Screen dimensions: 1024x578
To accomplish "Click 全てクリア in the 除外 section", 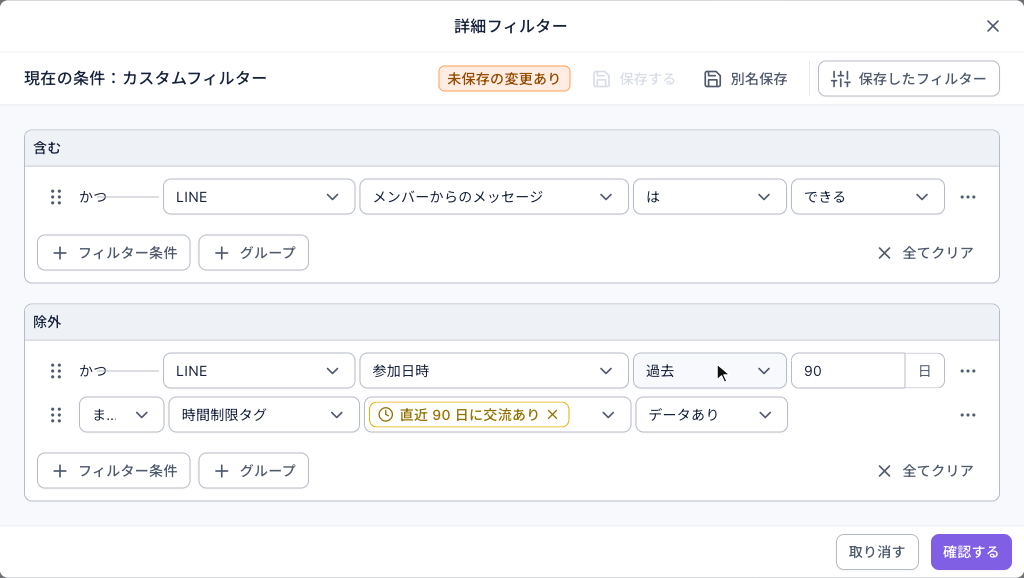I will 925,471.
